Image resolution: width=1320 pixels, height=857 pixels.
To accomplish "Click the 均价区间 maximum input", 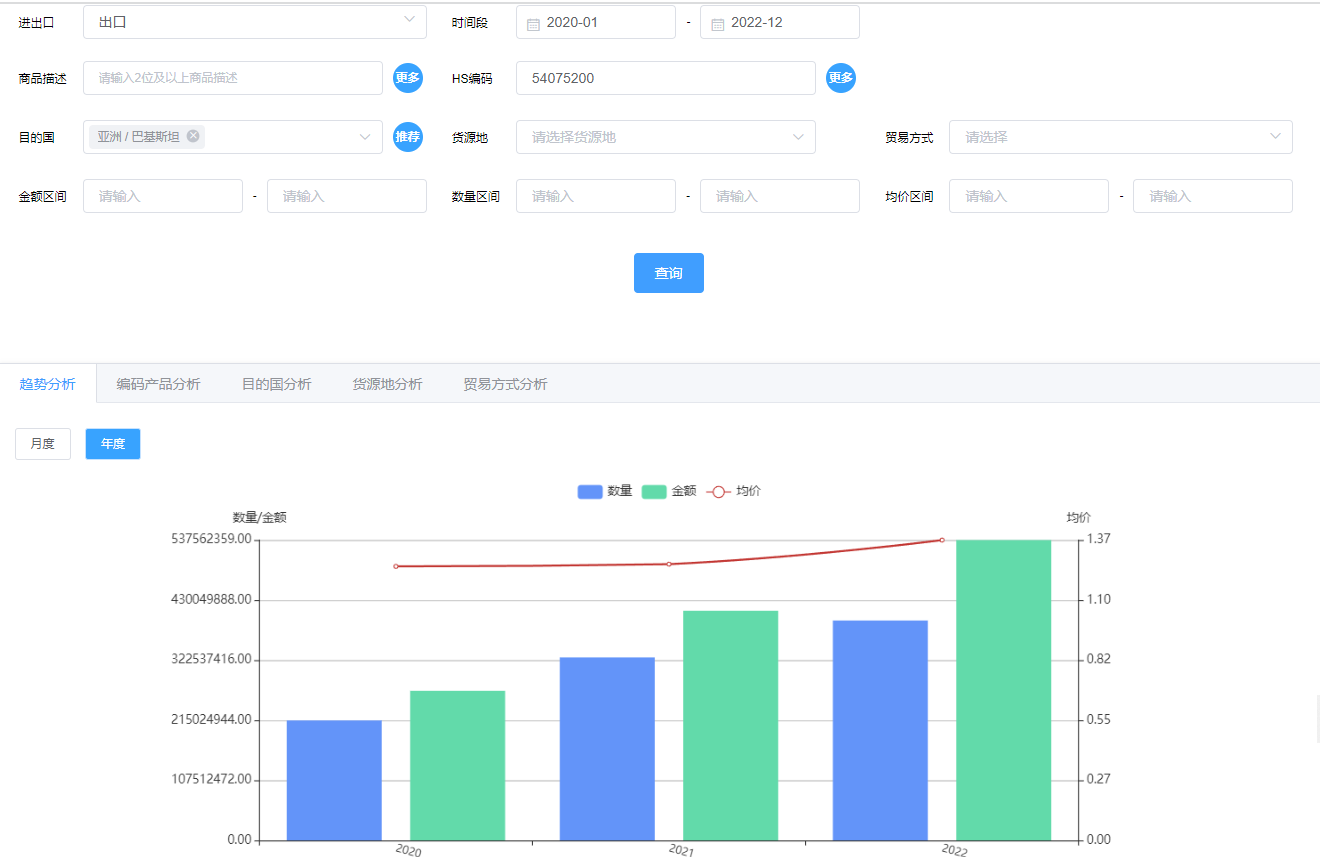I will [1213, 196].
